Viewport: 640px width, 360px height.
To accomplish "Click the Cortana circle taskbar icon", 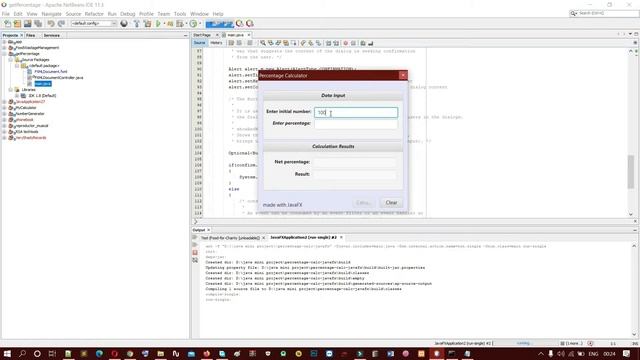I will tap(37, 353).
